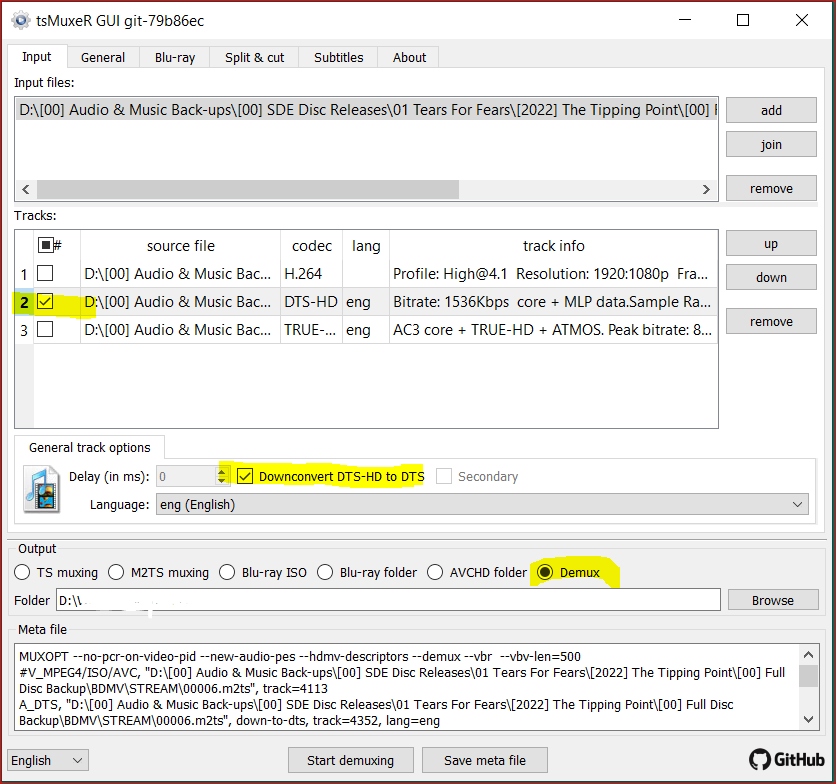
Task: Move track with the up button
Action: [771, 244]
